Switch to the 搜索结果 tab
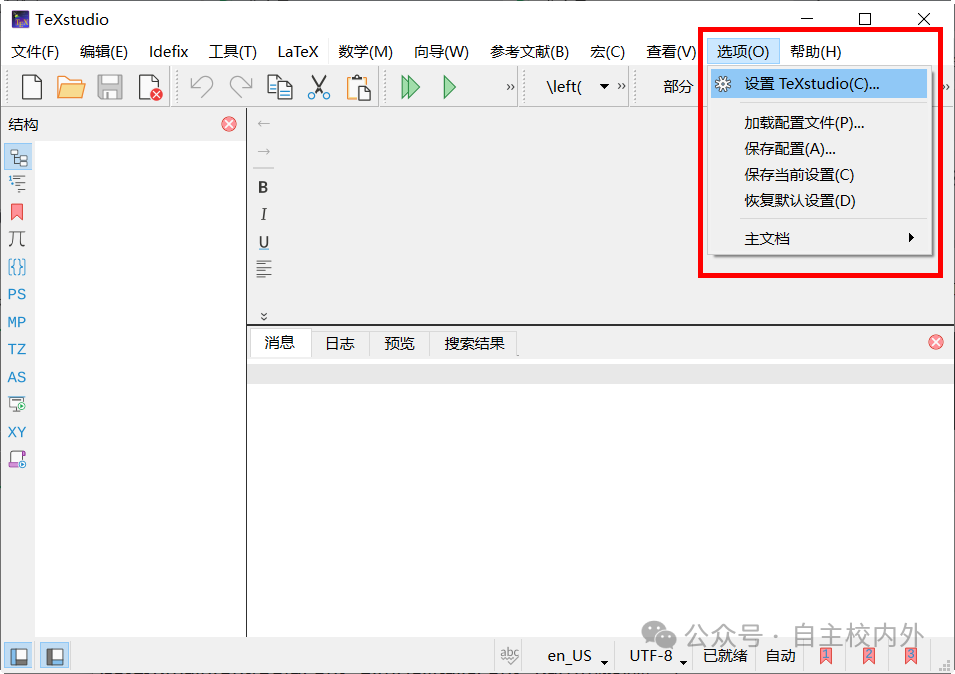The height and width of the screenshot is (674, 955). coord(474,344)
